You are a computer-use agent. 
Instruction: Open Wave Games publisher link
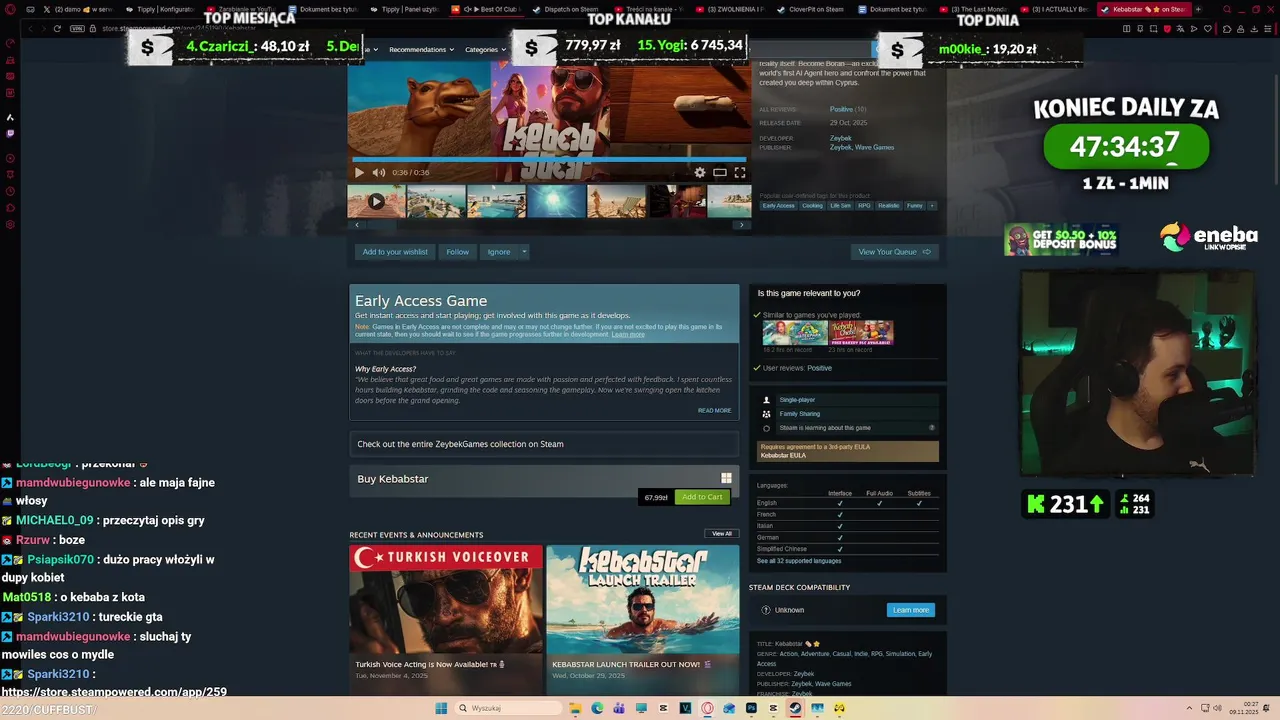874,147
